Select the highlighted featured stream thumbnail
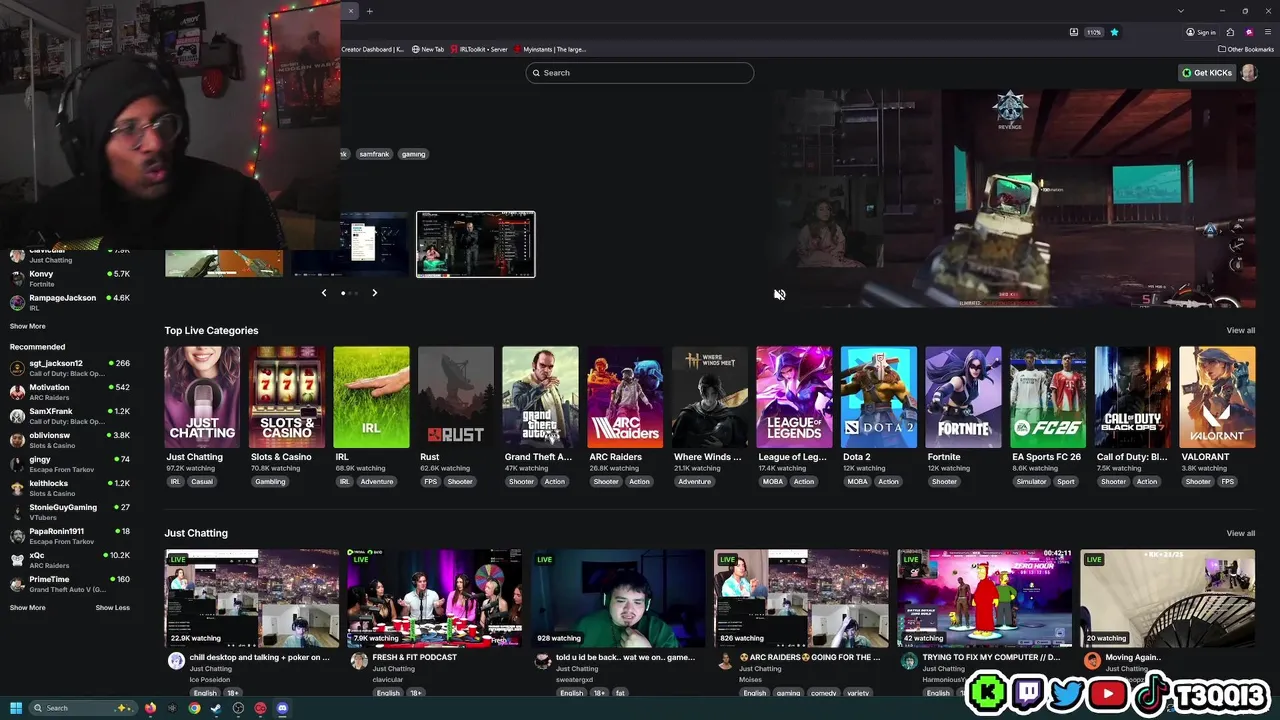Image resolution: width=1280 pixels, height=720 pixels. point(476,244)
